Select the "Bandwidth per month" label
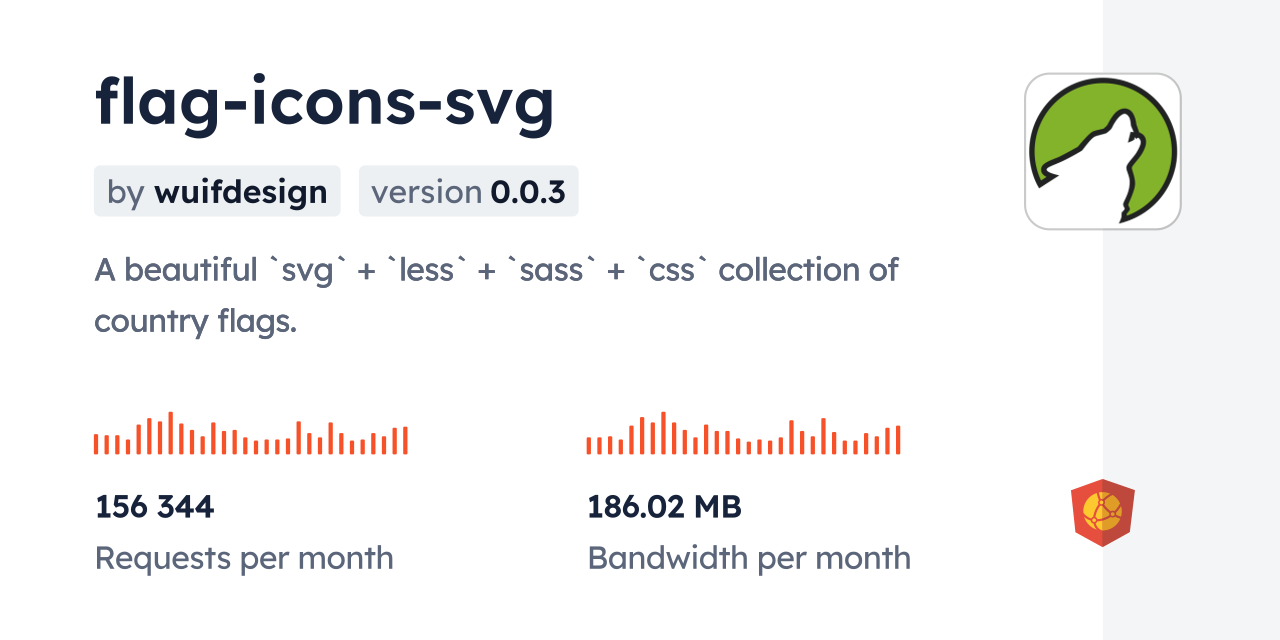The image size is (1280, 640). tap(749, 558)
